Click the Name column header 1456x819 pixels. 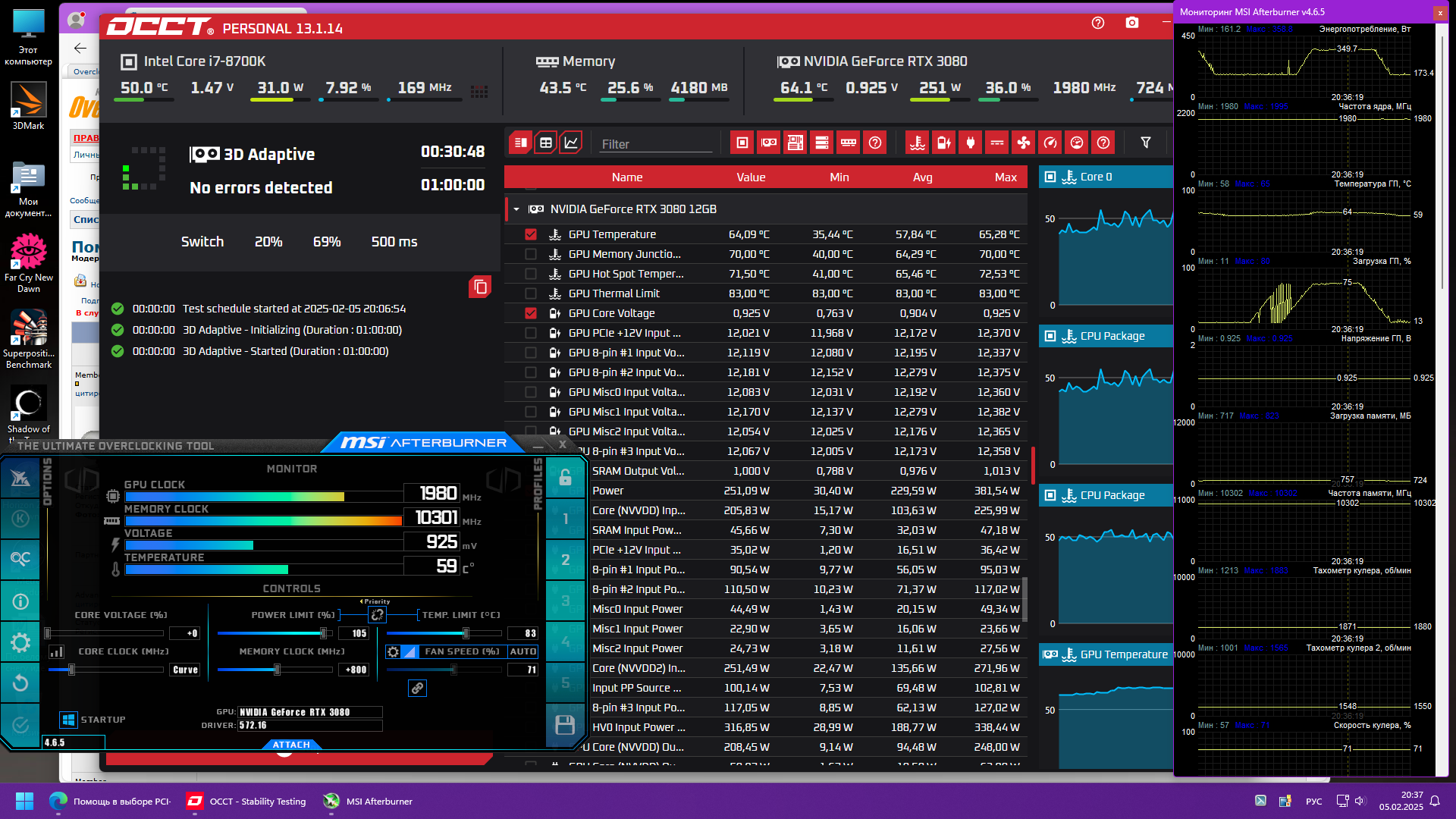coord(626,177)
